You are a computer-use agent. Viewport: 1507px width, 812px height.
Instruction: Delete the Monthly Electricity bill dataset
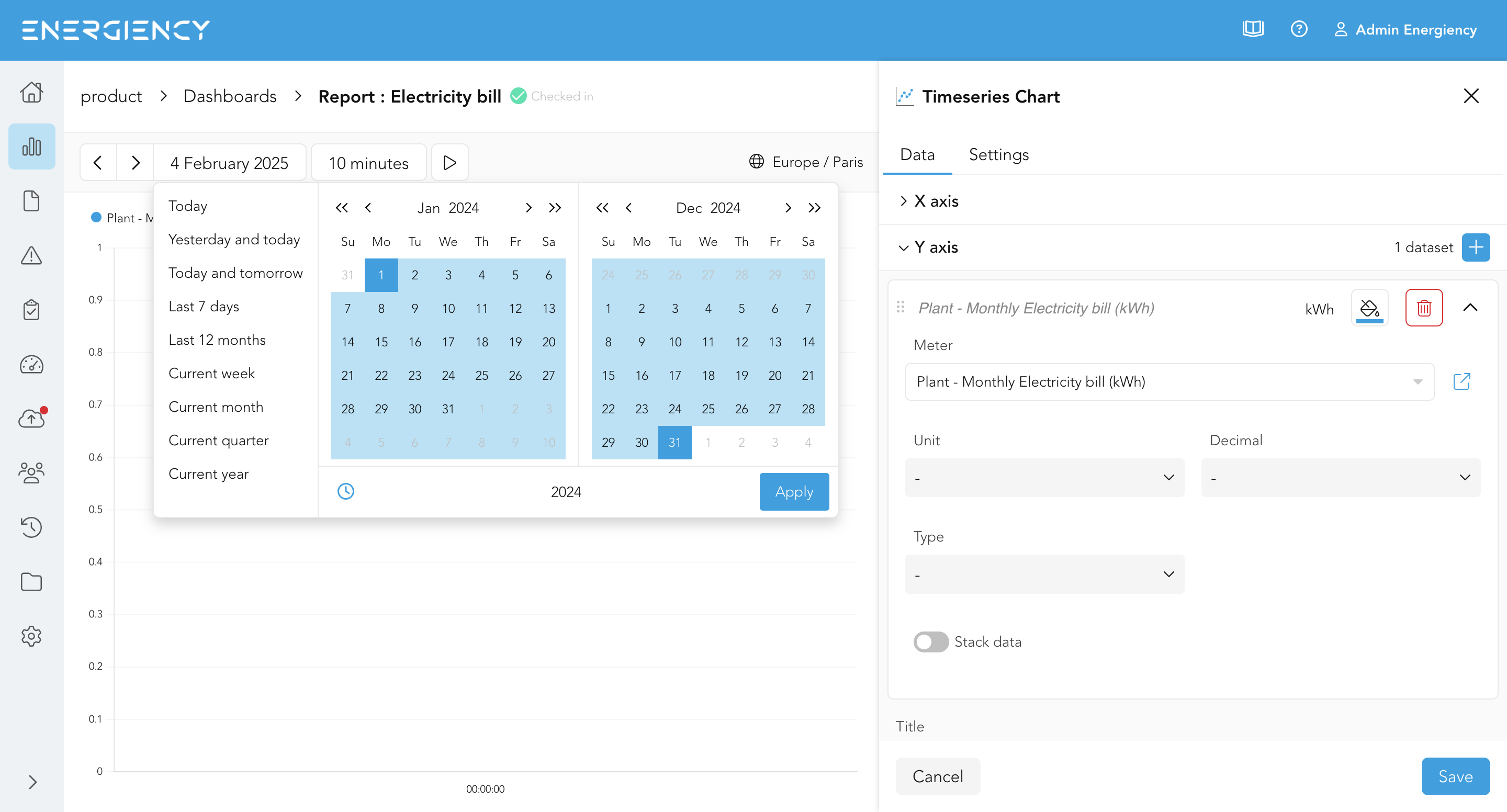click(x=1423, y=308)
